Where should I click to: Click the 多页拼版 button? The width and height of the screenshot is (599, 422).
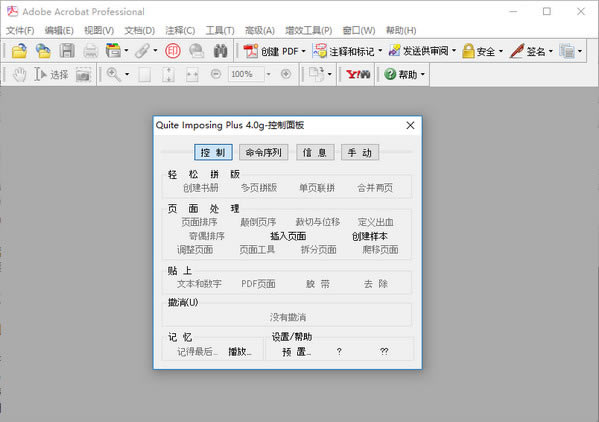259,188
